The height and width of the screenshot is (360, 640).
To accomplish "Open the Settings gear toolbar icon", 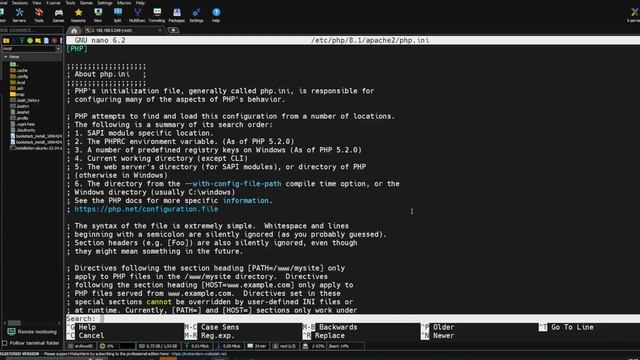I will coord(196,15).
